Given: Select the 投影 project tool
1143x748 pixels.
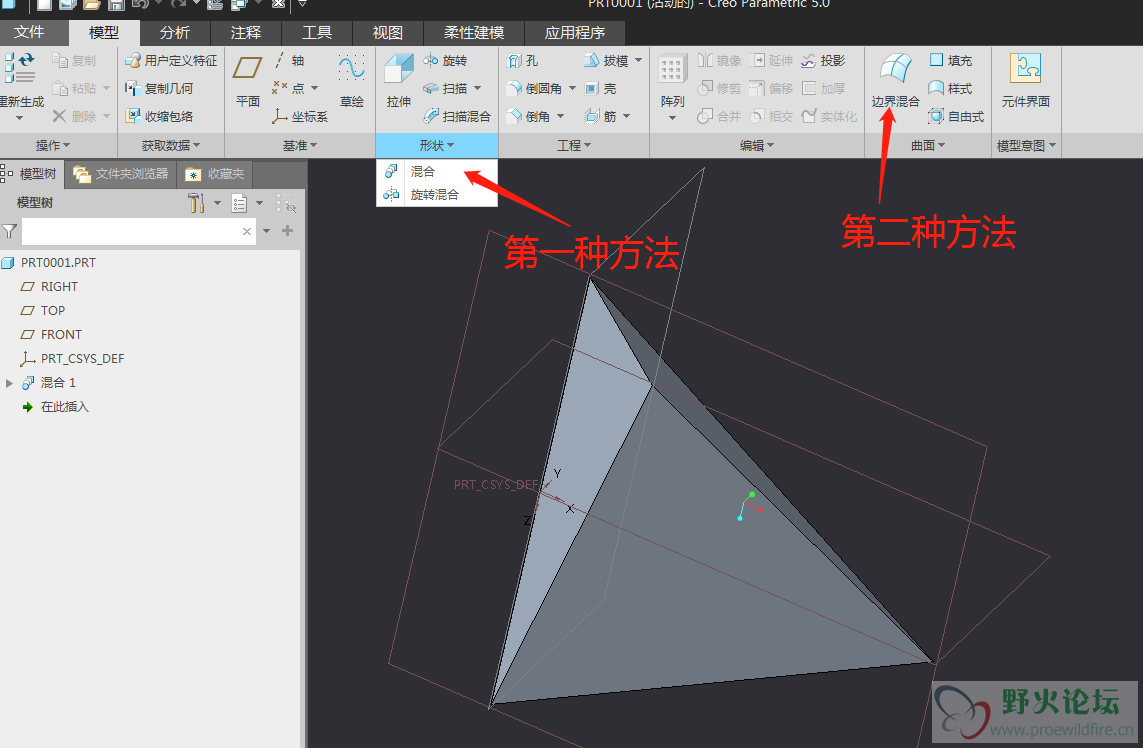Looking at the screenshot, I should pos(823,61).
